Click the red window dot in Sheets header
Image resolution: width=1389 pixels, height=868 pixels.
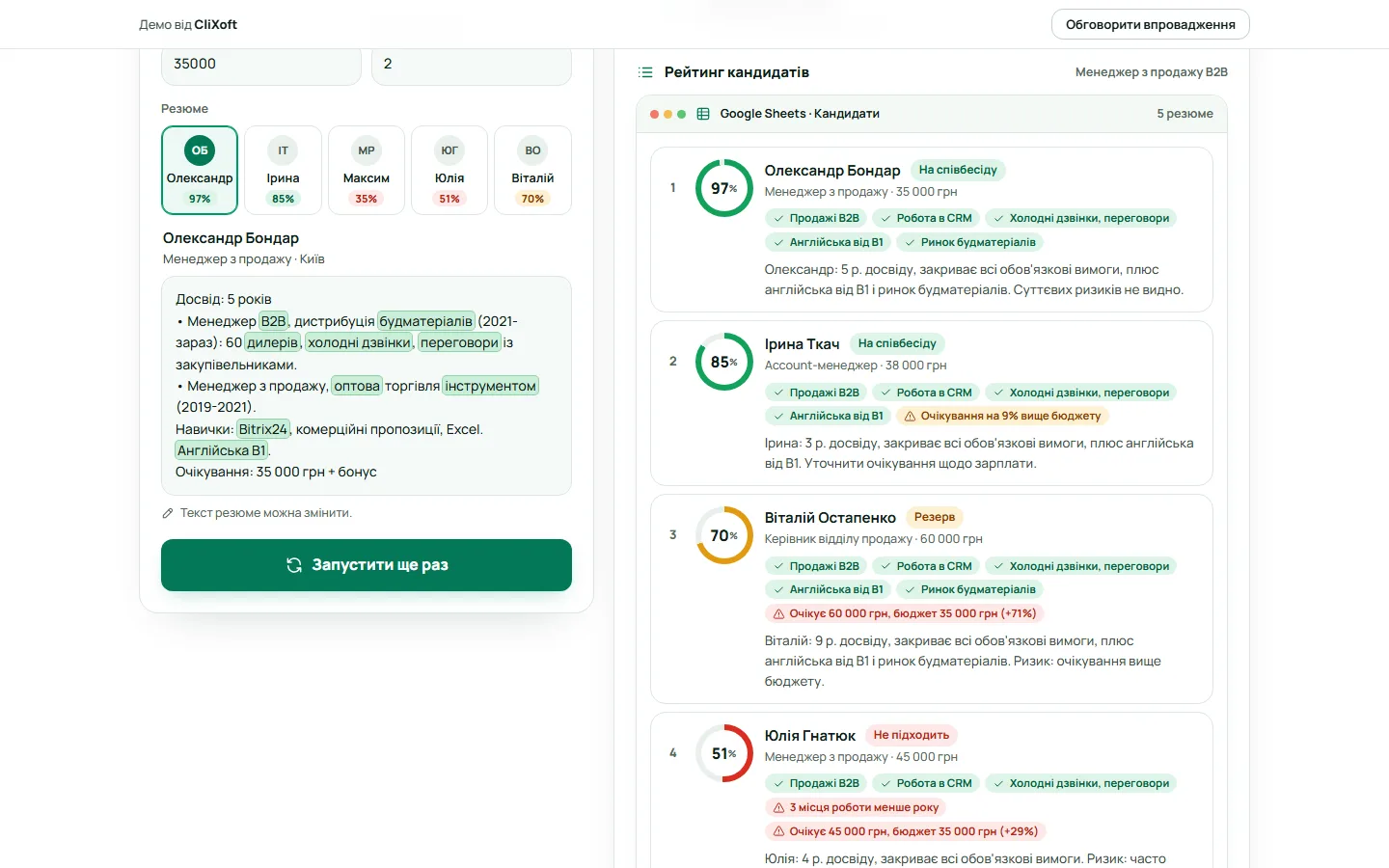[655, 114]
